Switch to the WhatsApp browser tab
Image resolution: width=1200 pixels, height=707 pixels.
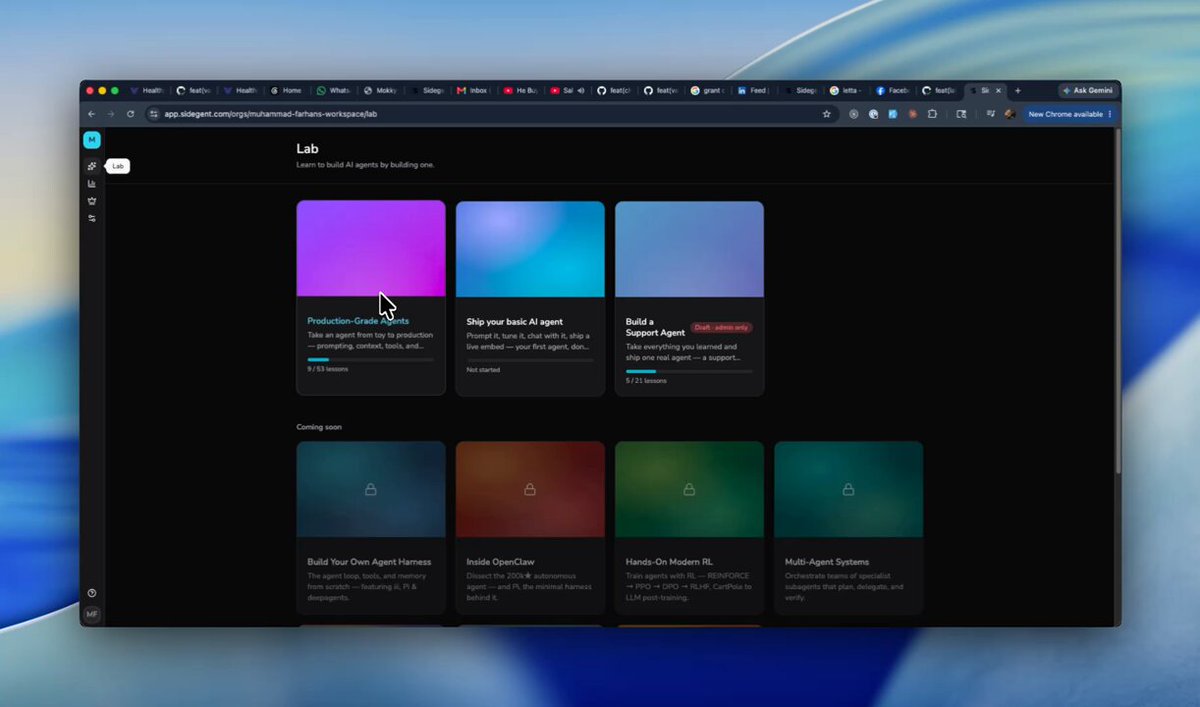point(334,90)
